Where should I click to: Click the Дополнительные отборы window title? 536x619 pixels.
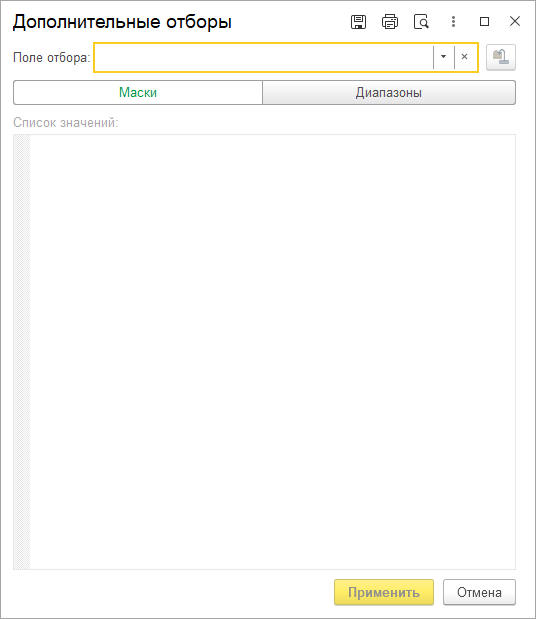click(122, 22)
